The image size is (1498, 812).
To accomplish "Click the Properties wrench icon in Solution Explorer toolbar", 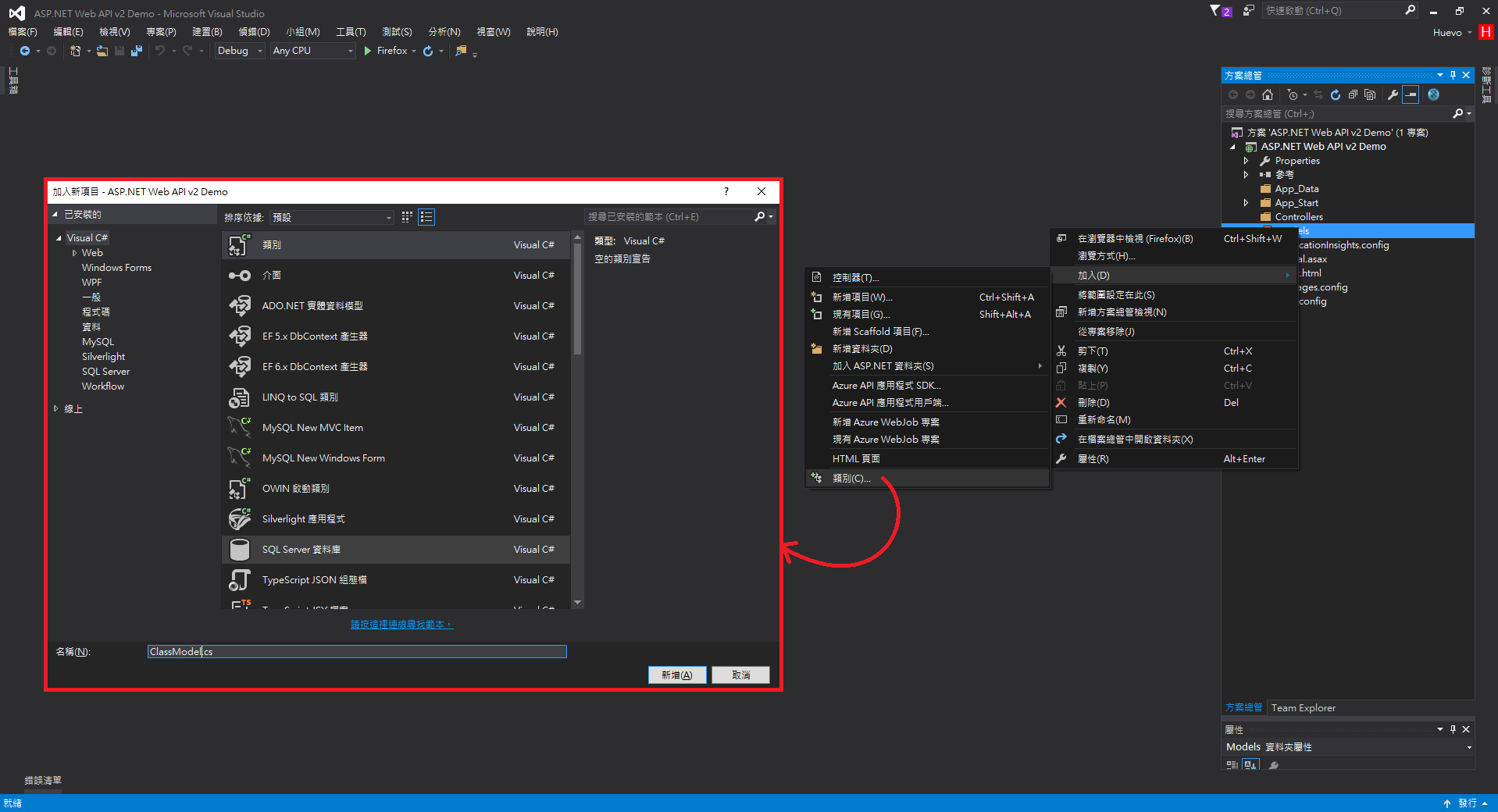I will (1393, 94).
